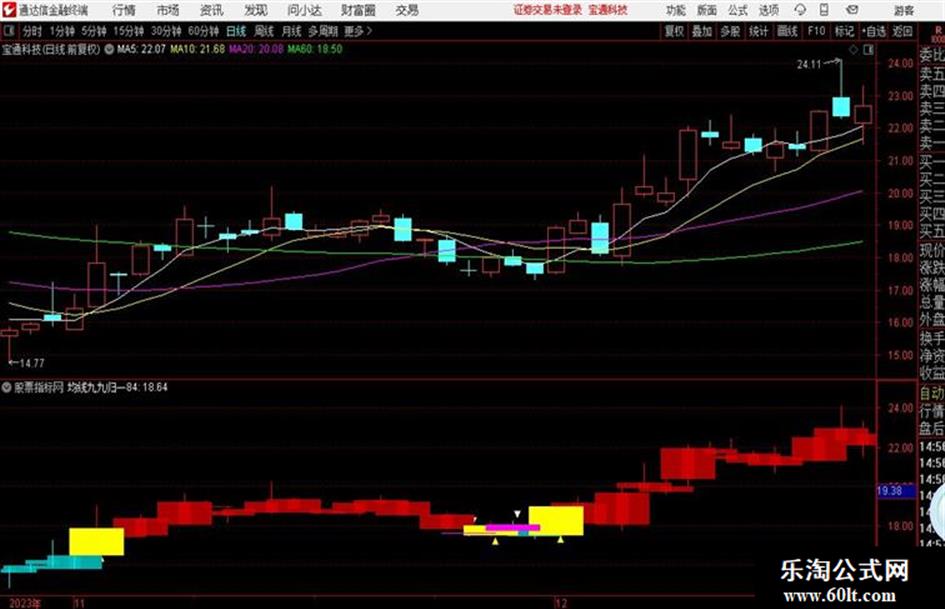The width and height of the screenshot is (945, 609).
Task: Click the mobile phone icon
Action: [824, 10]
